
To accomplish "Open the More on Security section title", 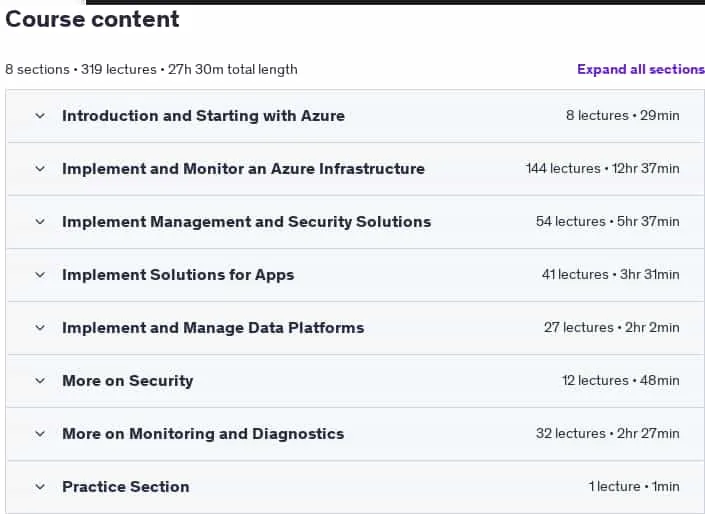I will 128,381.
